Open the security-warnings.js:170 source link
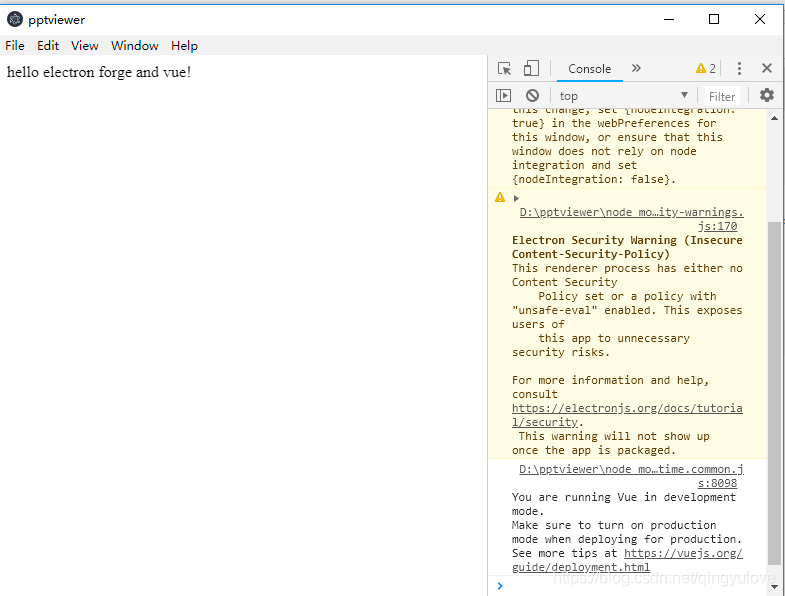The image size is (785, 596). point(631,219)
